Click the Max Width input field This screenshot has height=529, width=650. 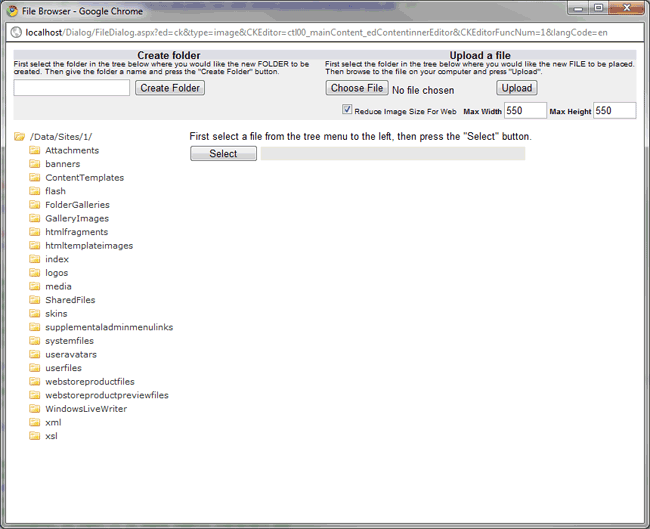pos(525,110)
